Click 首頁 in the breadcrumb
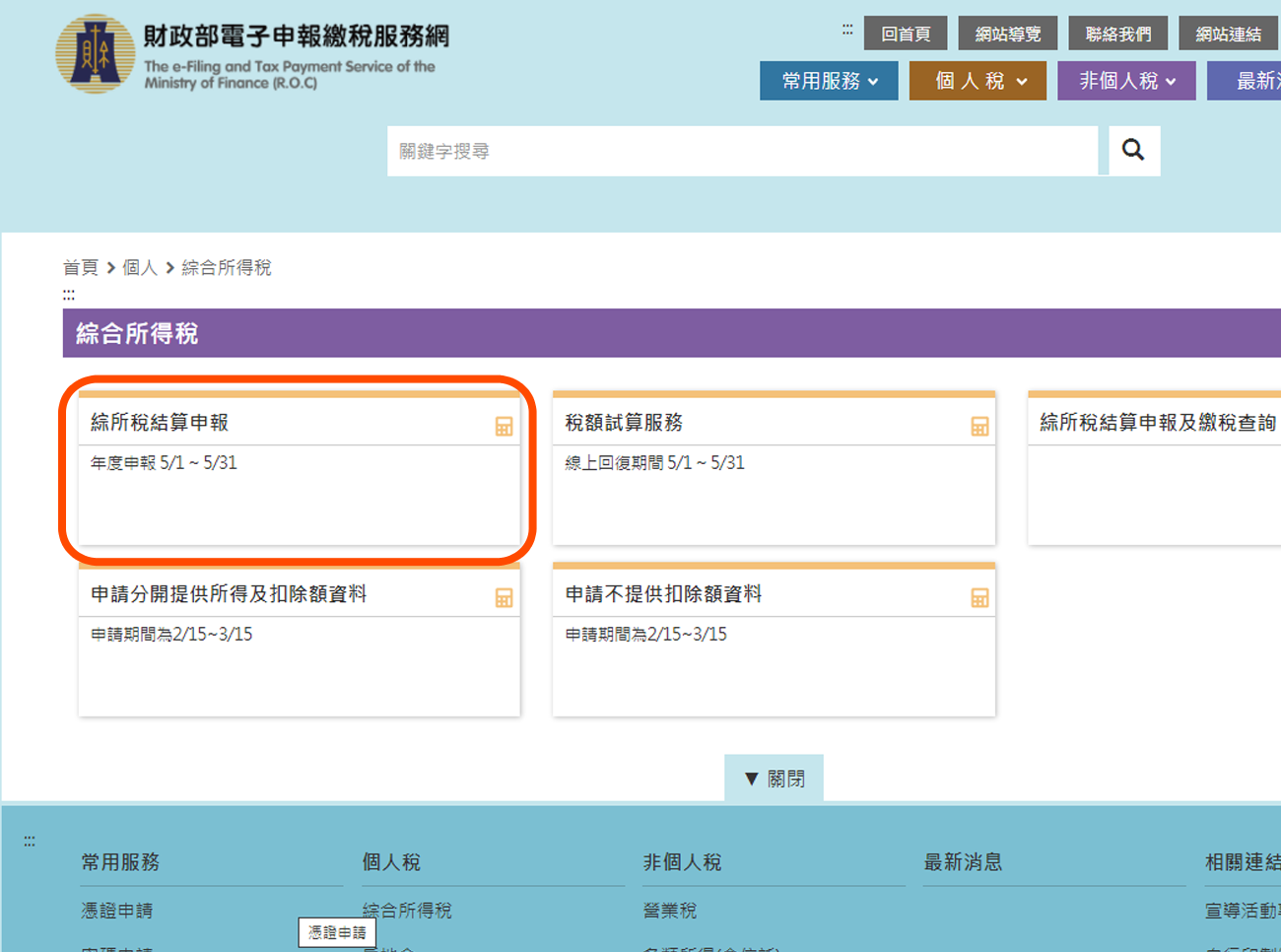The image size is (1281, 952). point(80,268)
